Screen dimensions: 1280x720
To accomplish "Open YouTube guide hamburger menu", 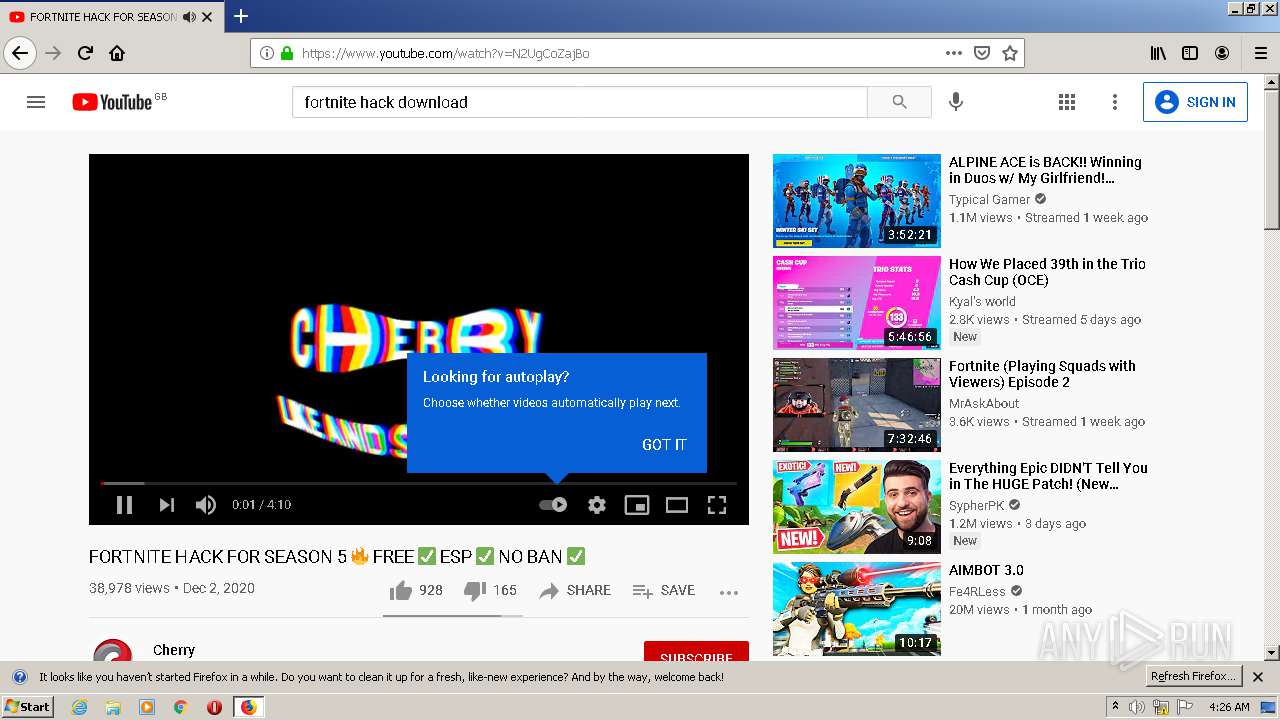I will click(36, 102).
